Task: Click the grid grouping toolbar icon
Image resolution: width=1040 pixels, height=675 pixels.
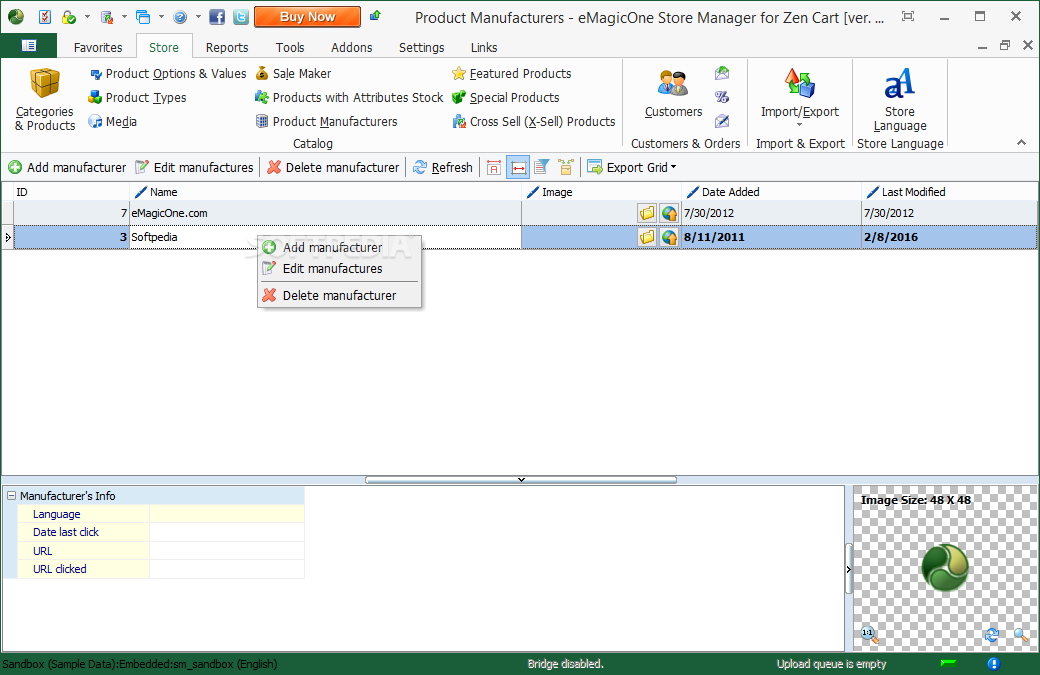Action: point(566,167)
